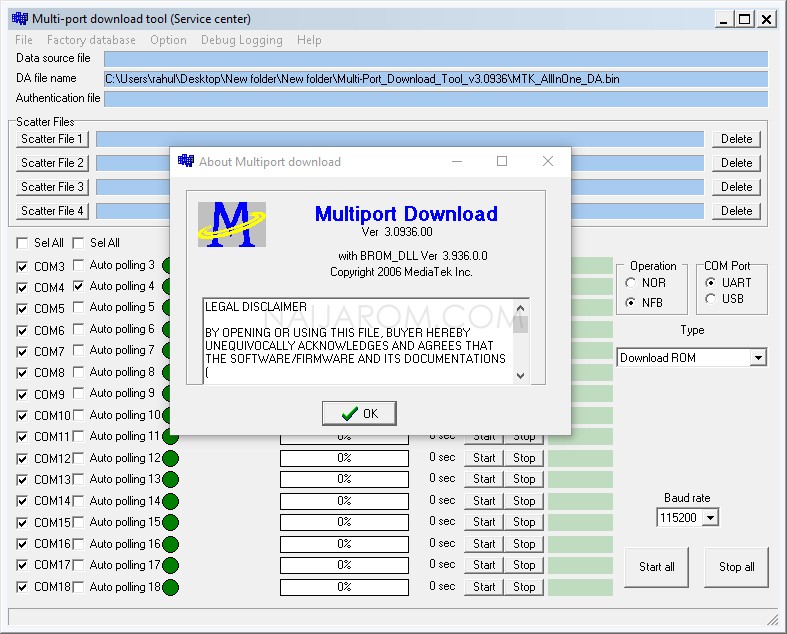This screenshot has width=787, height=634.
Task: Enable Auto polling 7 checkbox
Action: click(78, 350)
